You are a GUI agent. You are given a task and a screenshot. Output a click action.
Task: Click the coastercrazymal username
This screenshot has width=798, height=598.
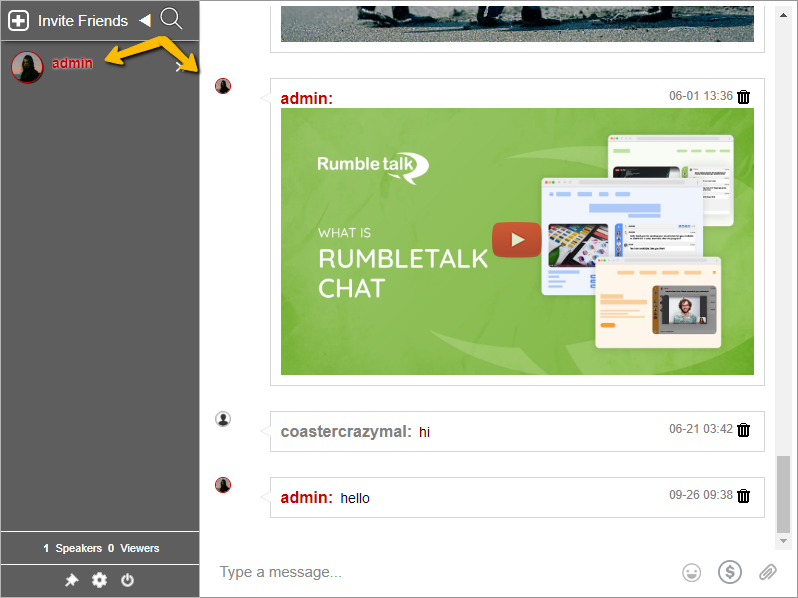click(346, 432)
